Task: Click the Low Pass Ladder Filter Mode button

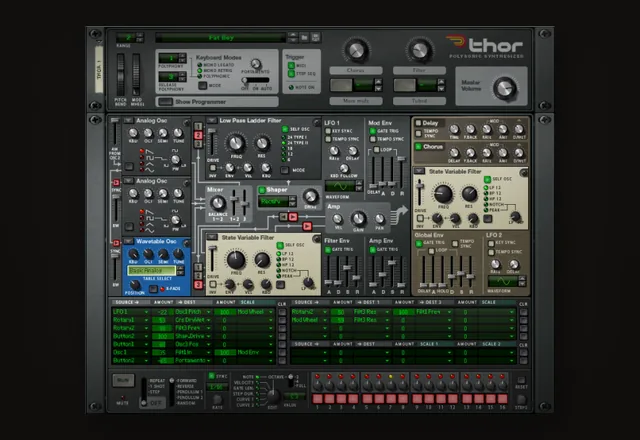Action: coord(284,170)
